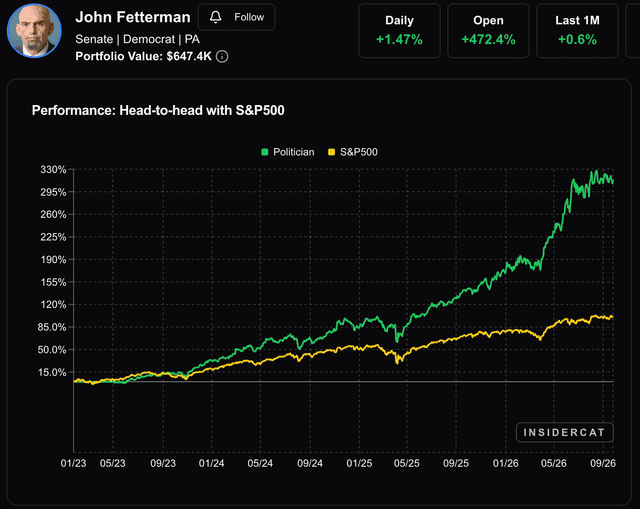Click the 05/23 x-axis date label

(x=113, y=463)
